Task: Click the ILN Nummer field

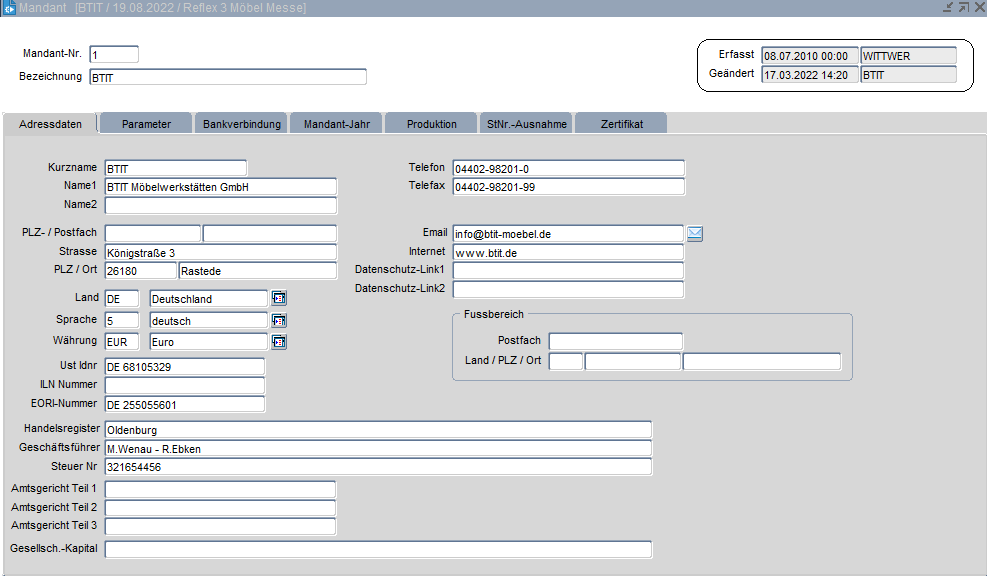Action: click(x=185, y=385)
